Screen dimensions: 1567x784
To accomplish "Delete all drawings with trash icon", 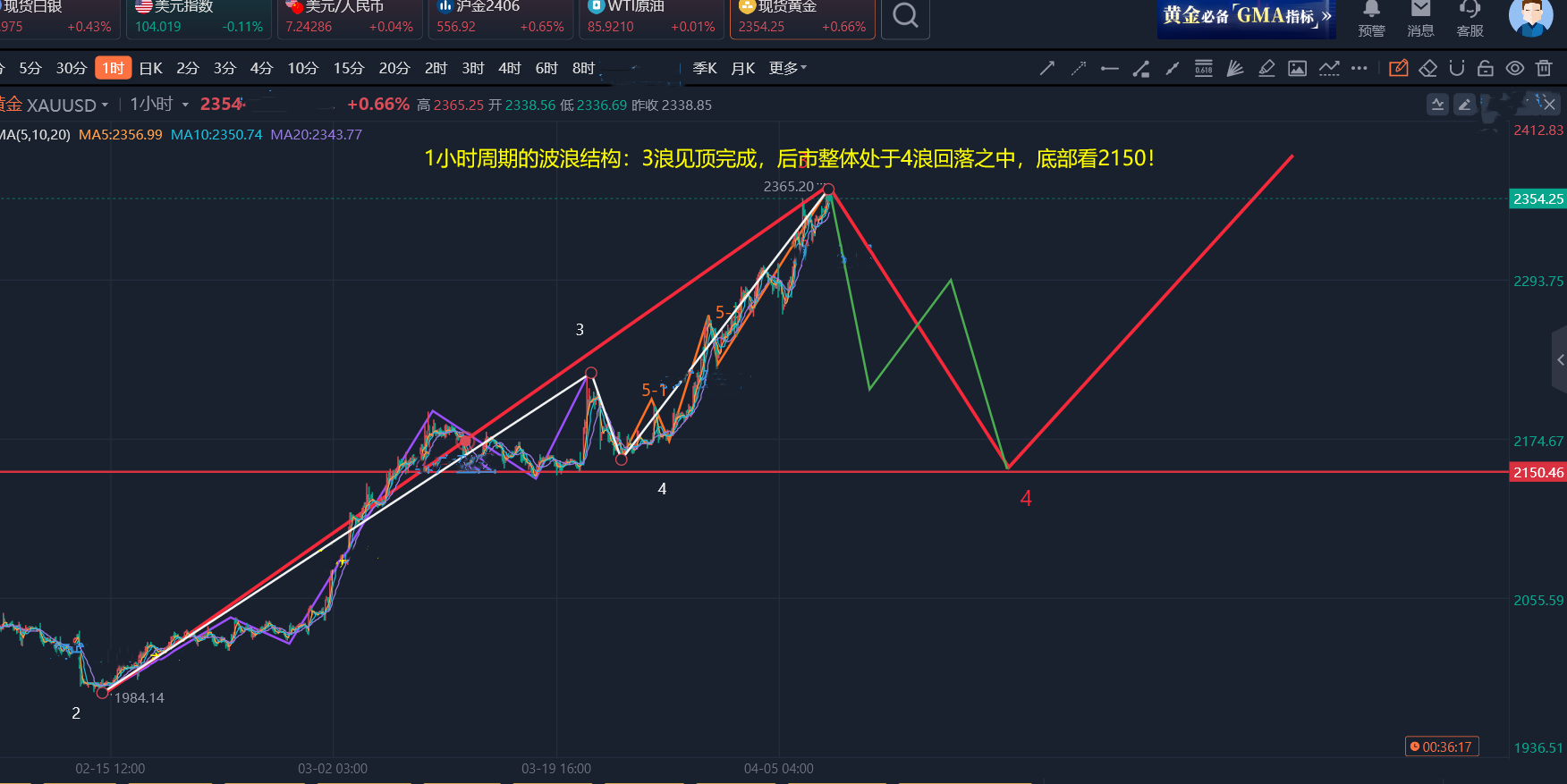I will pos(1544,68).
